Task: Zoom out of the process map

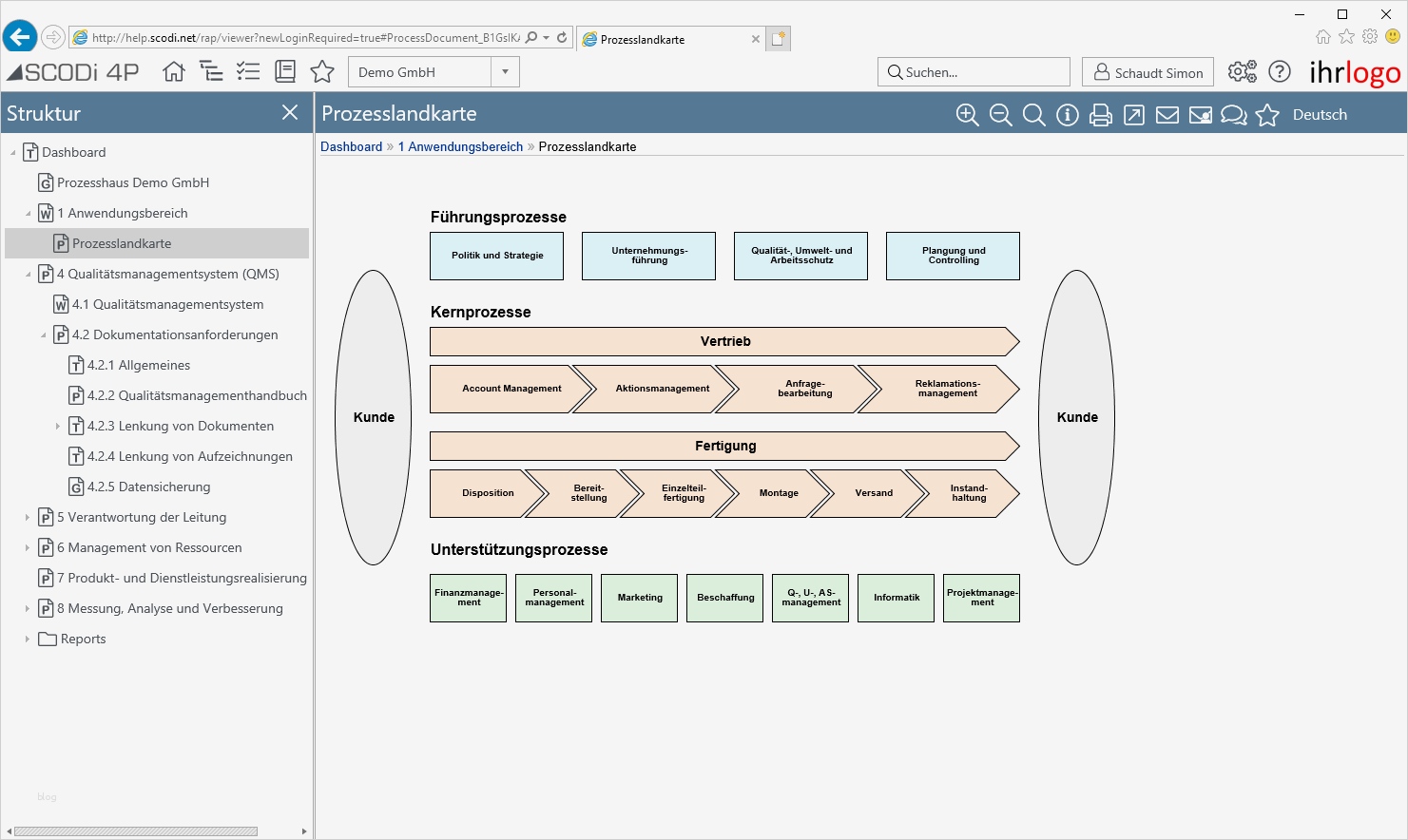Action: coord(1000,115)
